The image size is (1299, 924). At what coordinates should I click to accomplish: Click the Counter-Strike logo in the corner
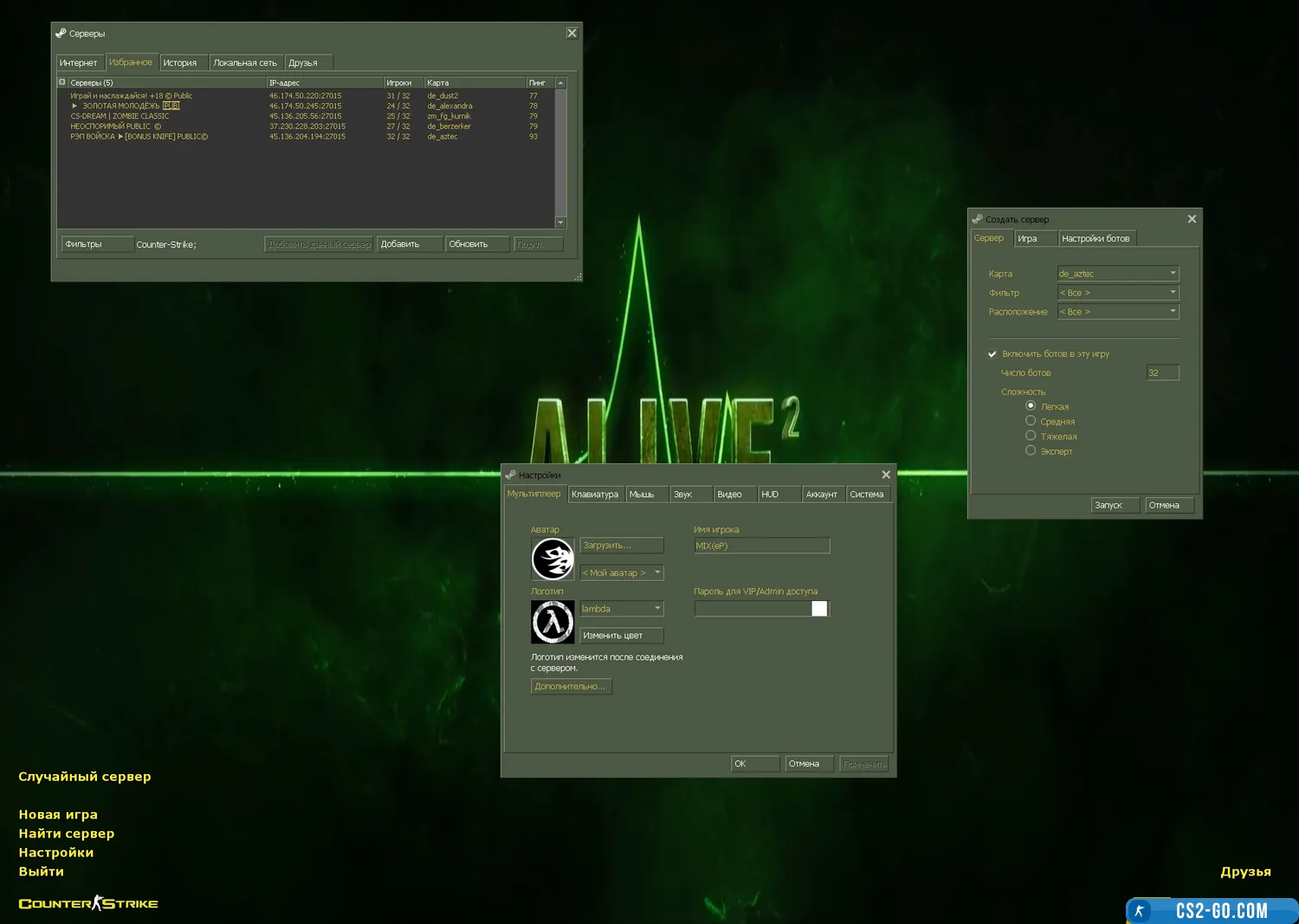click(88, 903)
